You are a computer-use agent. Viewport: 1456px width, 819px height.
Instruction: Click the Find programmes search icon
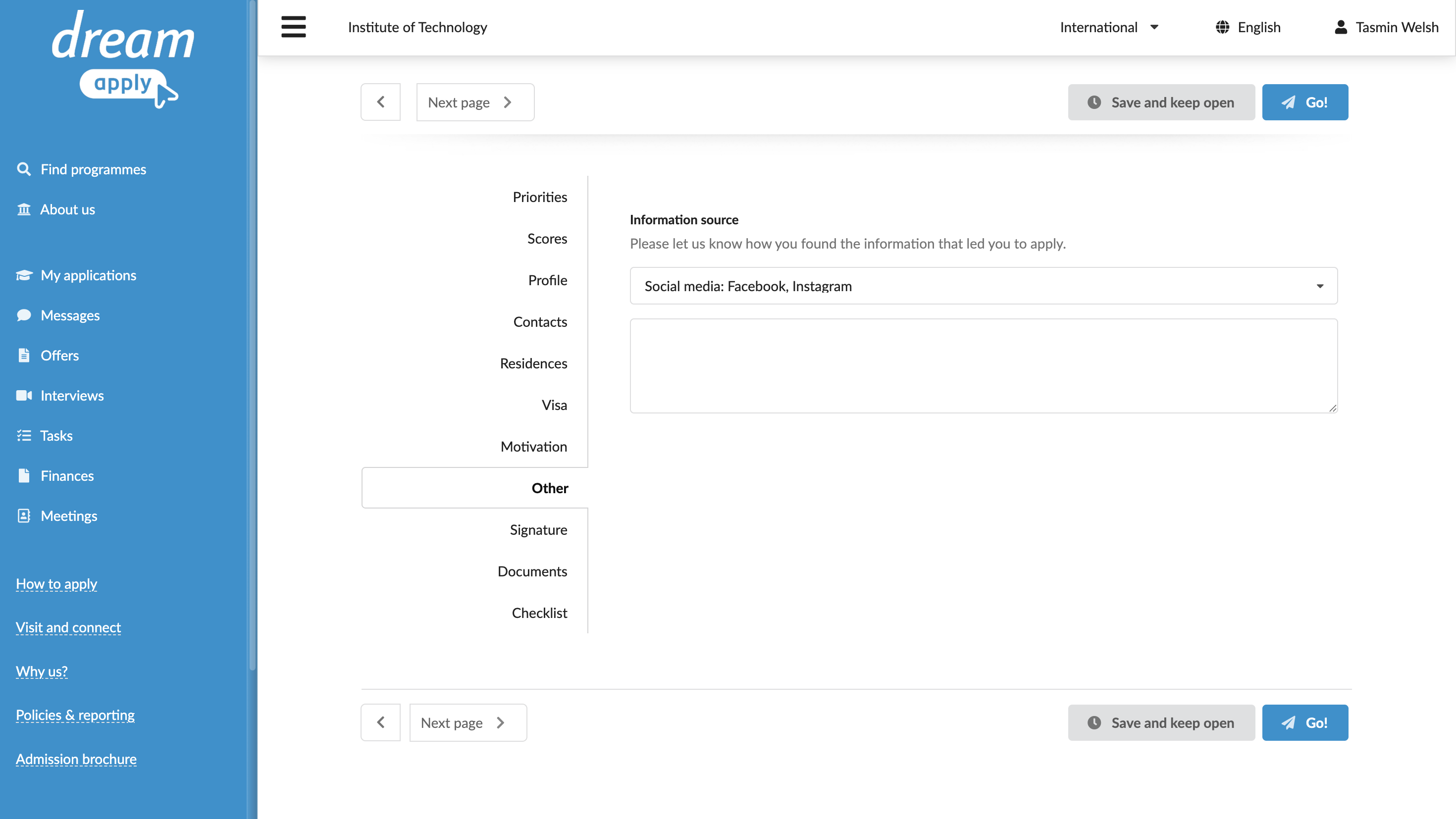click(24, 169)
